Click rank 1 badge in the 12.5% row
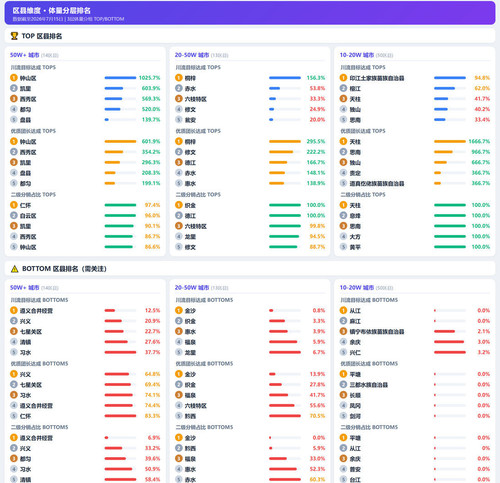This screenshot has height=483, width=500. pyautogui.click(x=14, y=311)
